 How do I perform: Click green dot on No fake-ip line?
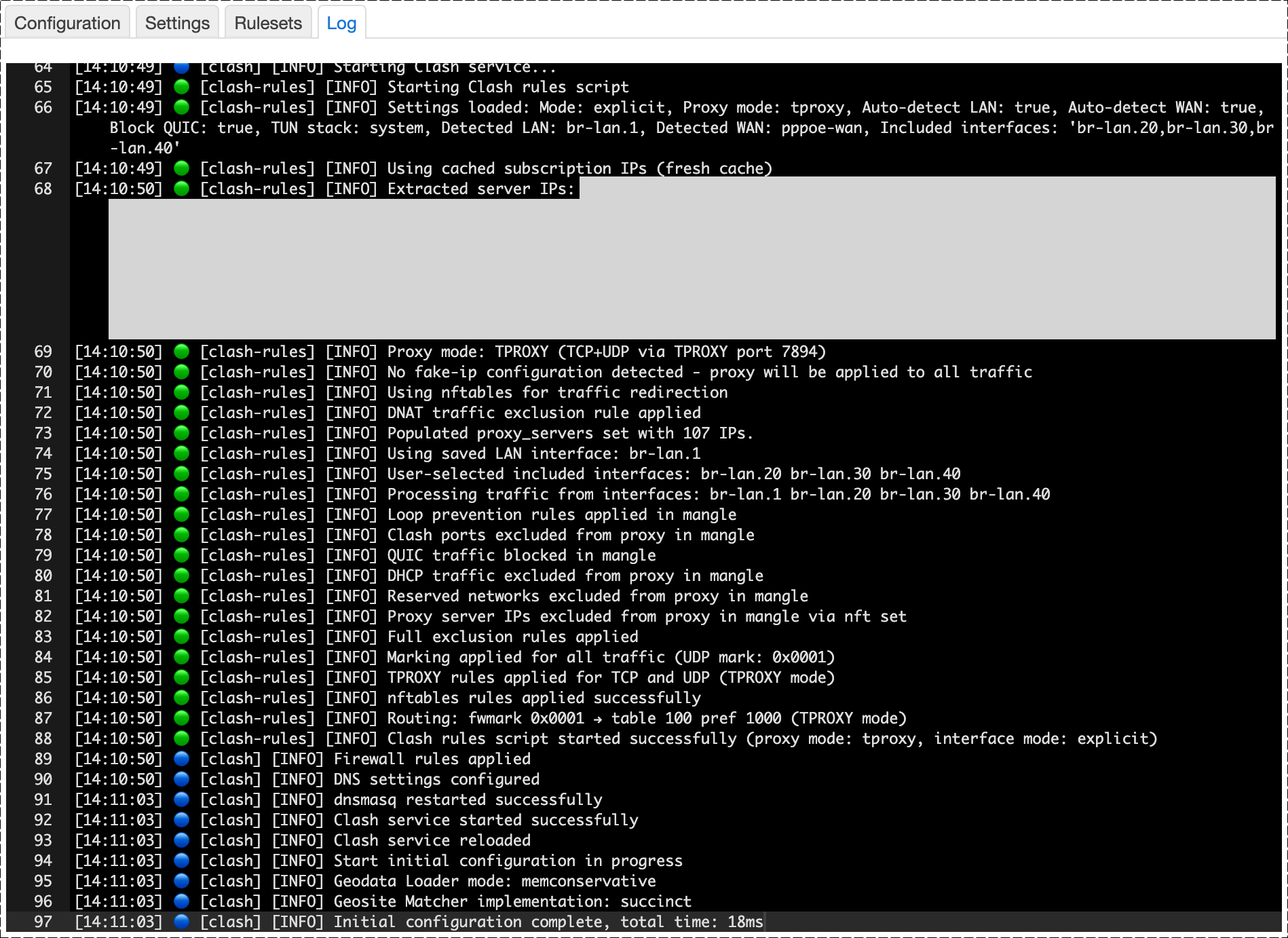(x=181, y=372)
